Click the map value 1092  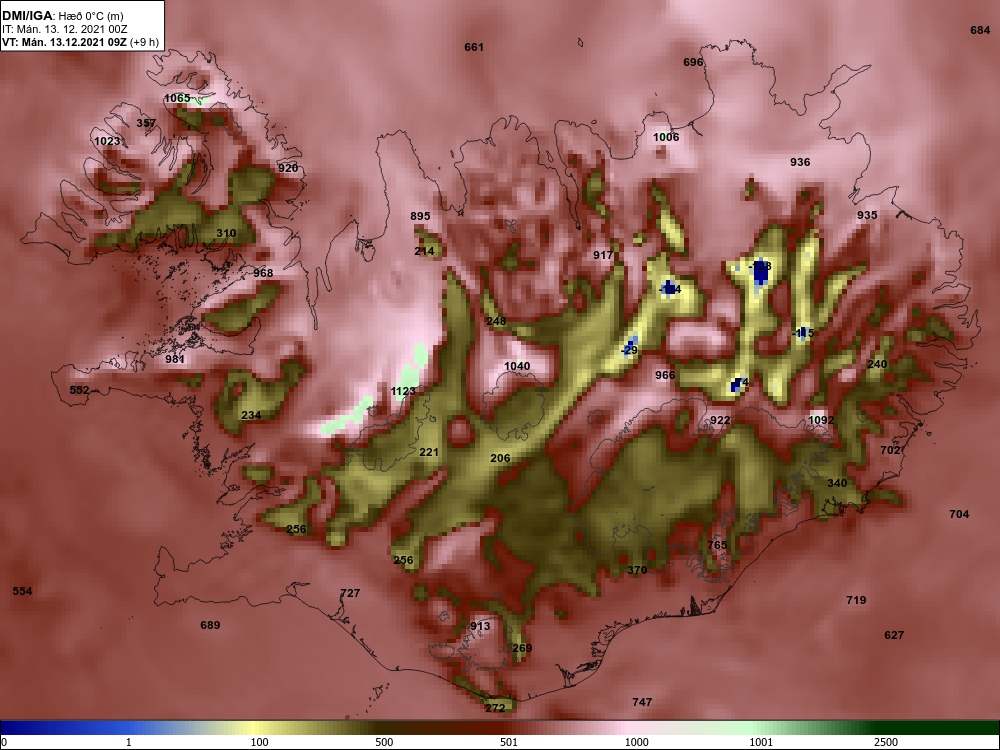(x=821, y=420)
